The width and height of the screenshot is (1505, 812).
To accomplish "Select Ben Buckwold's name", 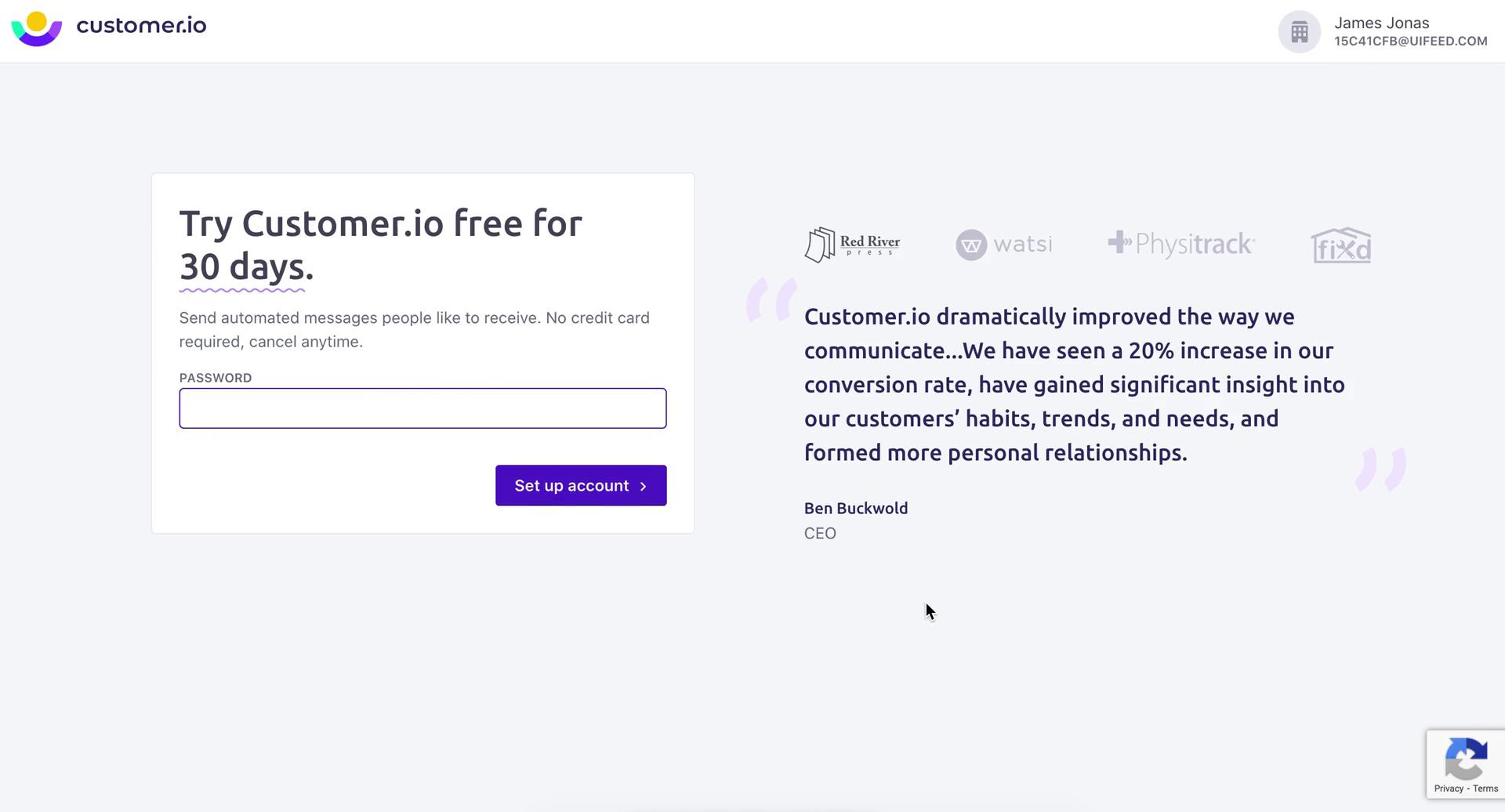I will tap(855, 508).
